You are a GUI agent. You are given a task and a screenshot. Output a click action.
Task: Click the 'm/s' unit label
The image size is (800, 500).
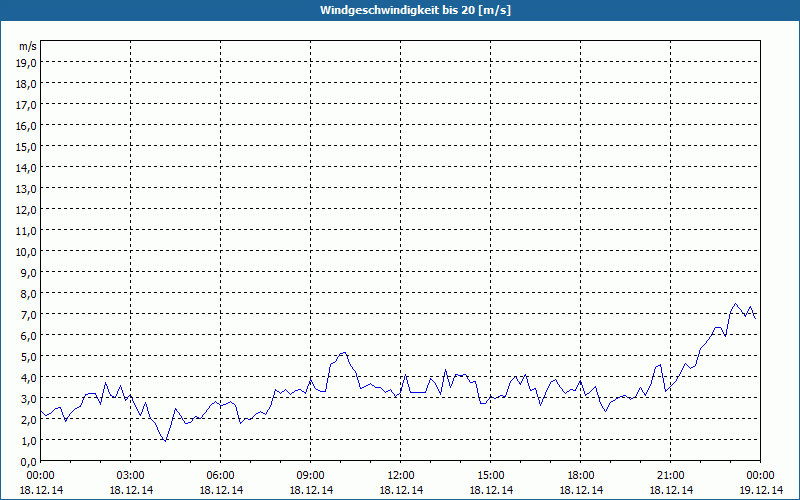click(x=28, y=46)
